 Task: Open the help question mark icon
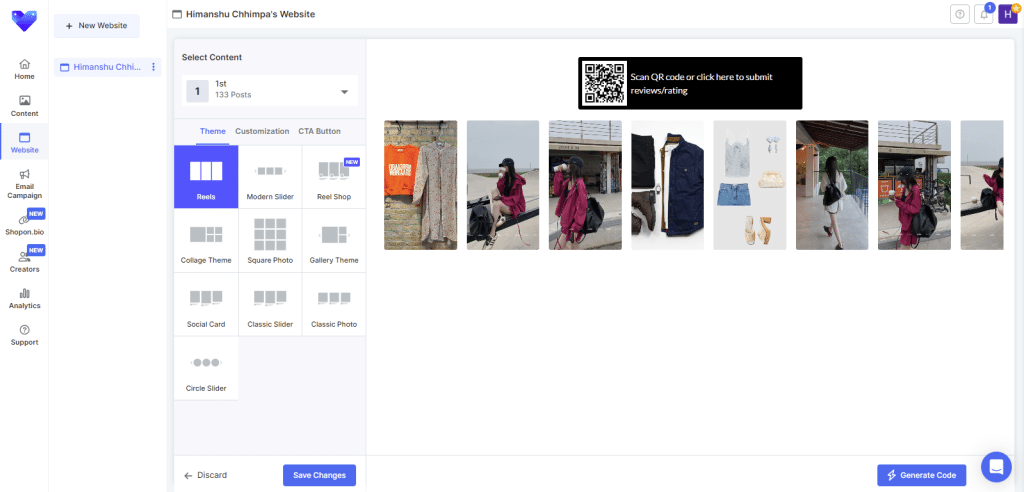click(x=960, y=14)
